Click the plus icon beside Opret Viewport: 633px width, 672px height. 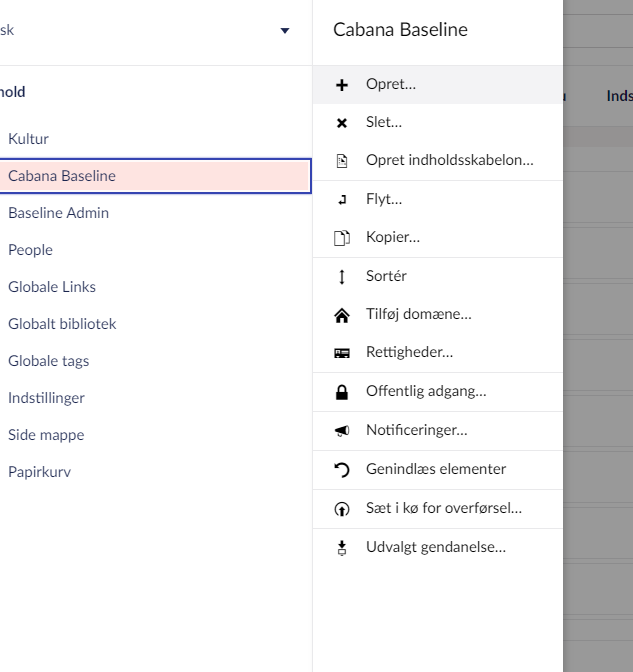pyautogui.click(x=342, y=85)
